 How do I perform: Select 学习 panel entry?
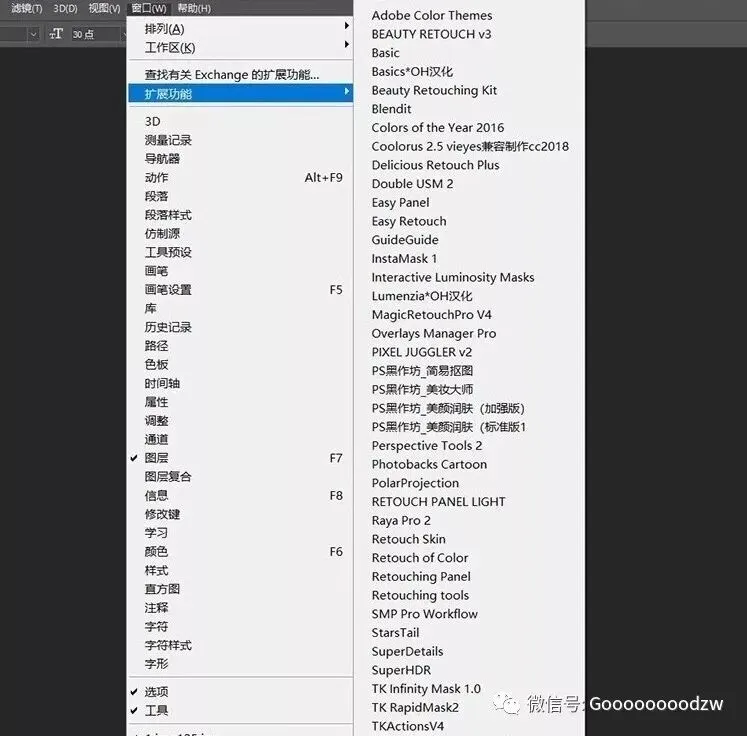click(x=241, y=533)
